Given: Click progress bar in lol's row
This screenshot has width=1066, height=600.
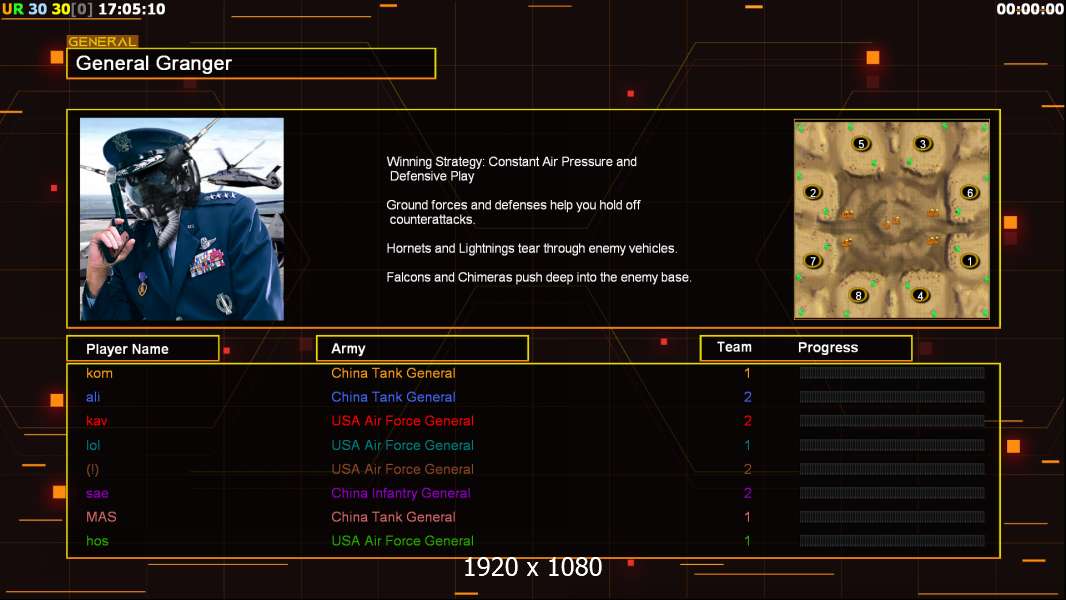Looking at the screenshot, I should point(892,445).
